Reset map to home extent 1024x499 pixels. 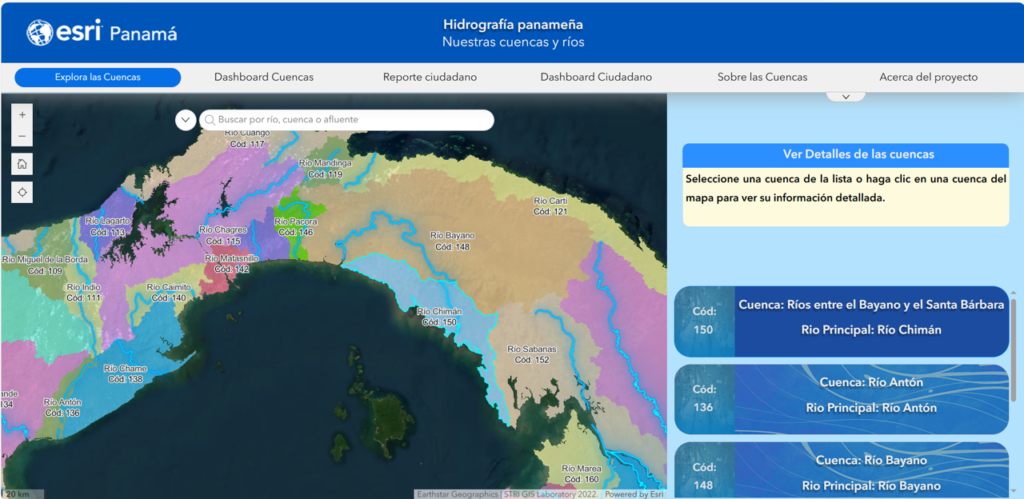[23, 164]
